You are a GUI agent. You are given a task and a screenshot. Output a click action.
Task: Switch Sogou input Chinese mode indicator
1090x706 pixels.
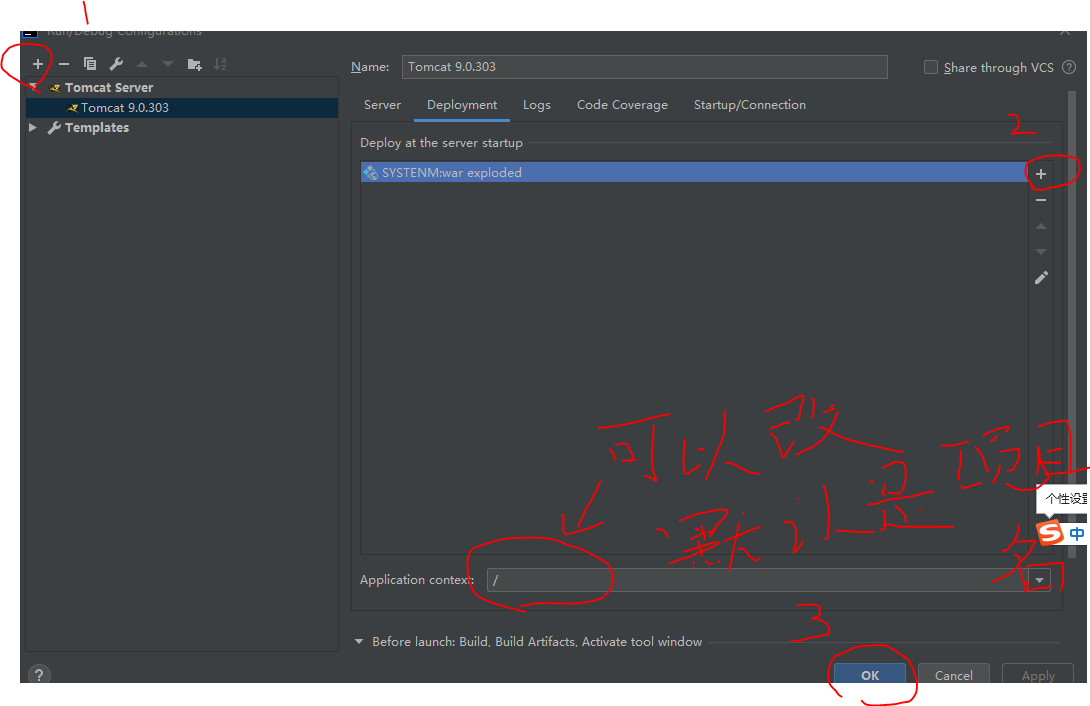[1077, 534]
